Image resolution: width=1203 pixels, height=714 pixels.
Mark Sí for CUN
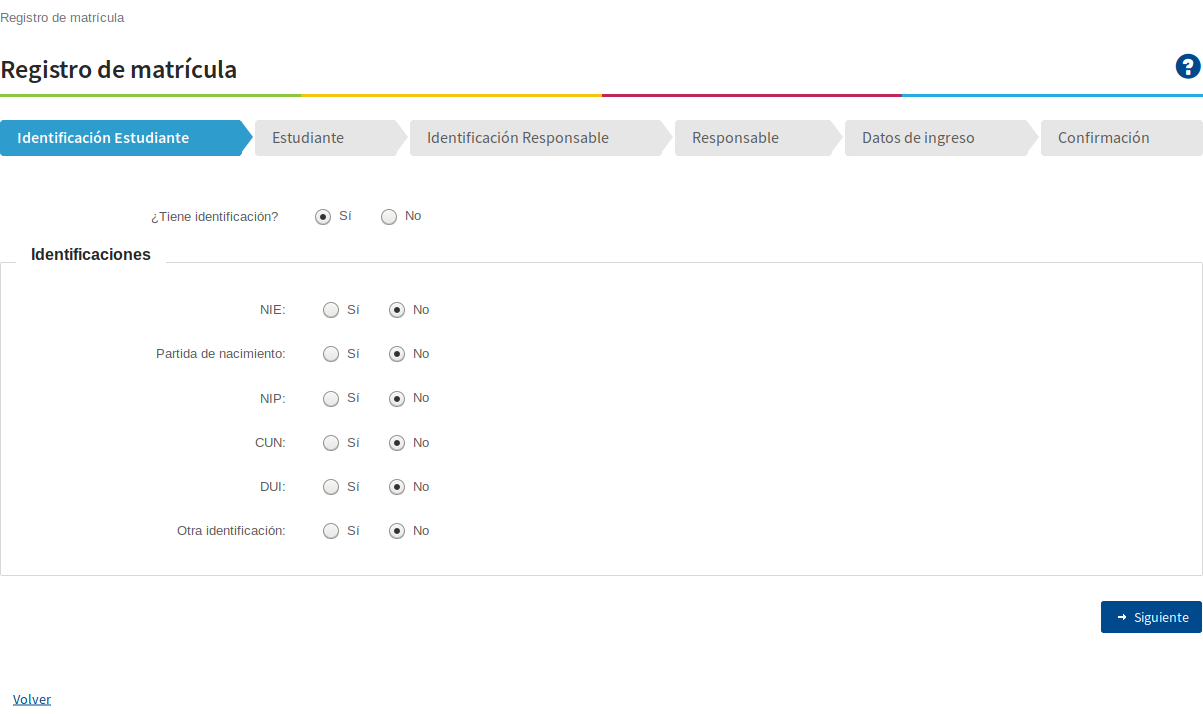point(331,443)
